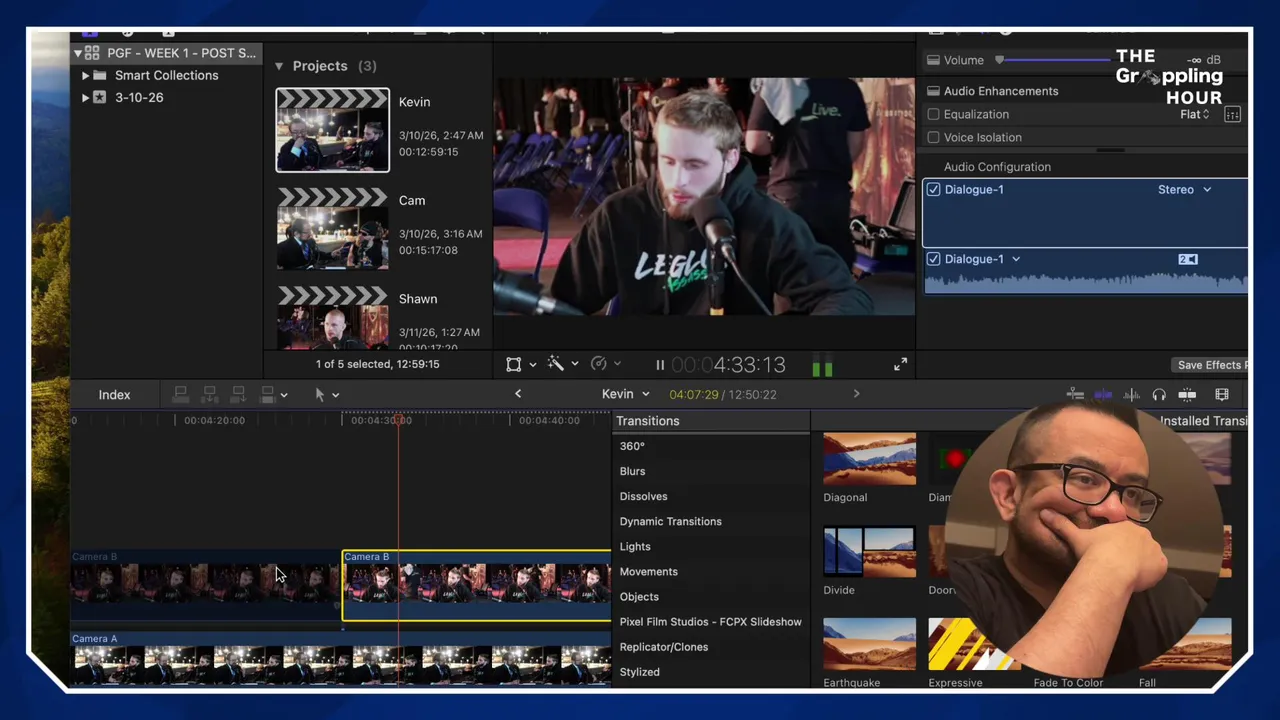Image resolution: width=1280 pixels, height=720 pixels.
Task: Enable the Voice Isolation checkbox
Action: 933,137
